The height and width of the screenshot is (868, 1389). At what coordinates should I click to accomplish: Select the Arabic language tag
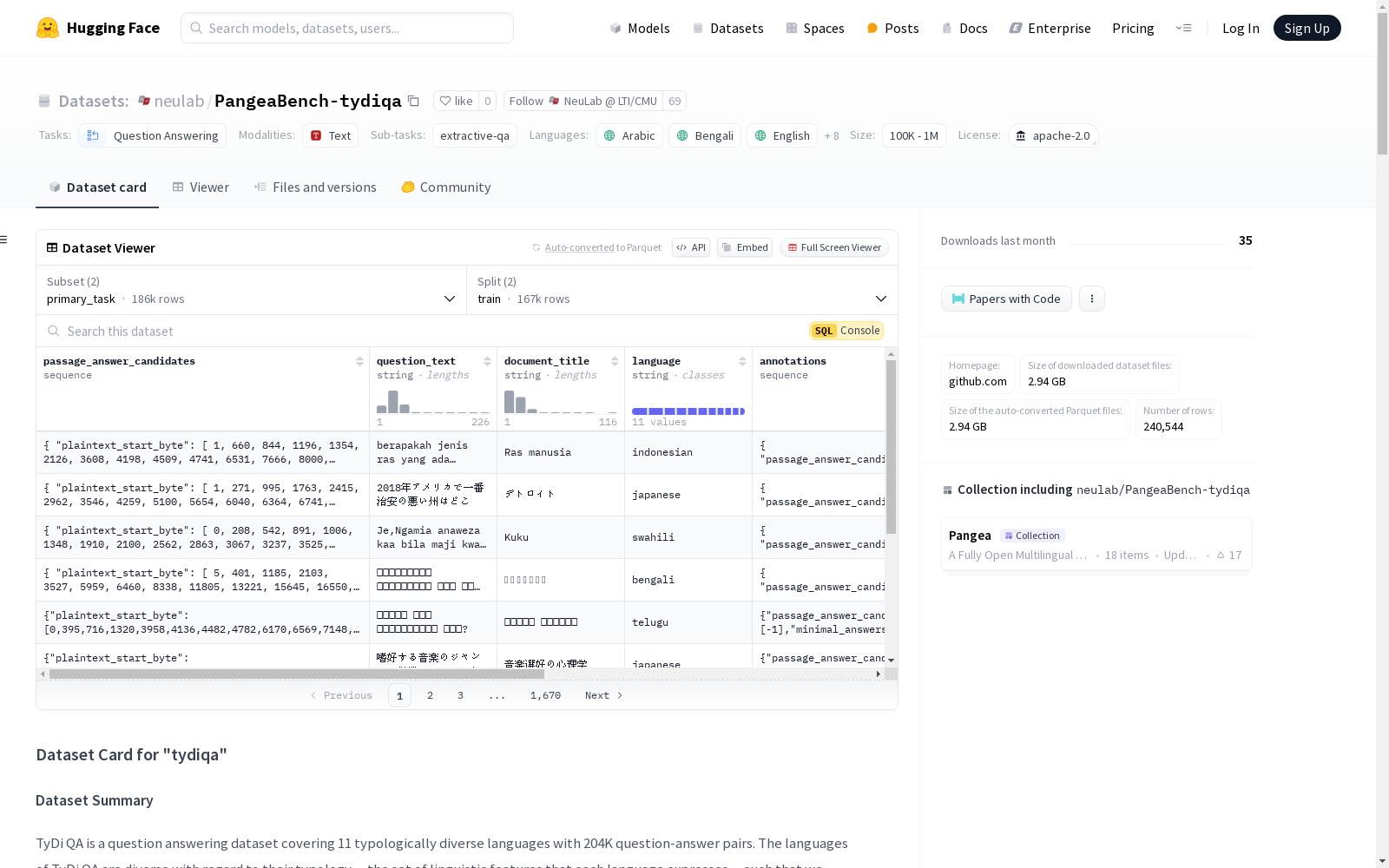pyautogui.click(x=629, y=135)
